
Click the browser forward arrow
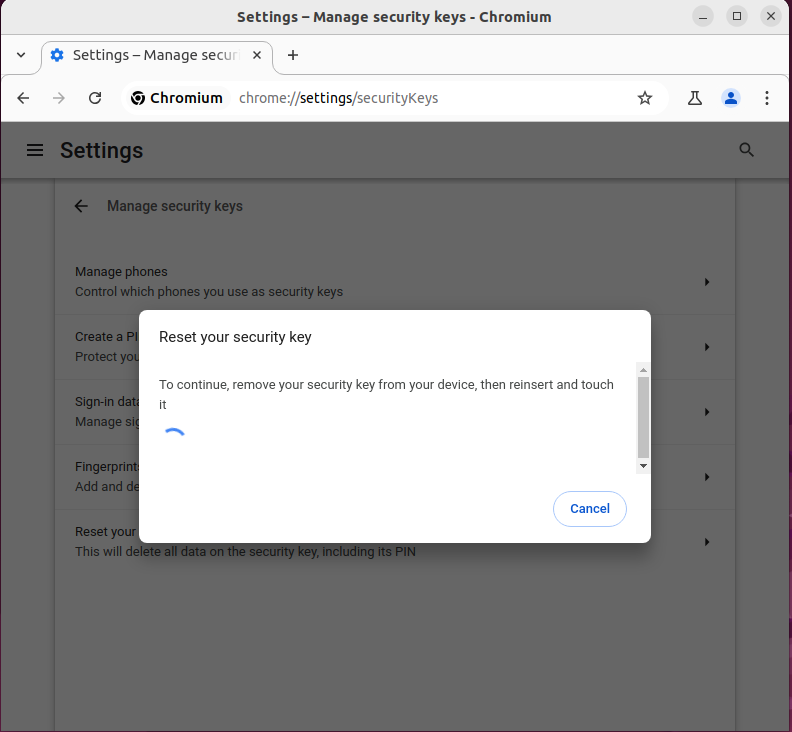pyautogui.click(x=59, y=98)
